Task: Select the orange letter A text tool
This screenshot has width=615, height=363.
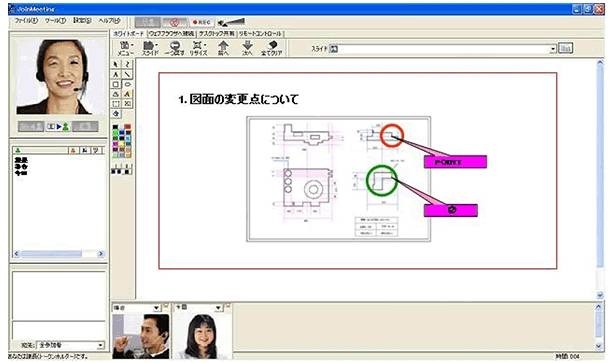Action: tap(127, 94)
